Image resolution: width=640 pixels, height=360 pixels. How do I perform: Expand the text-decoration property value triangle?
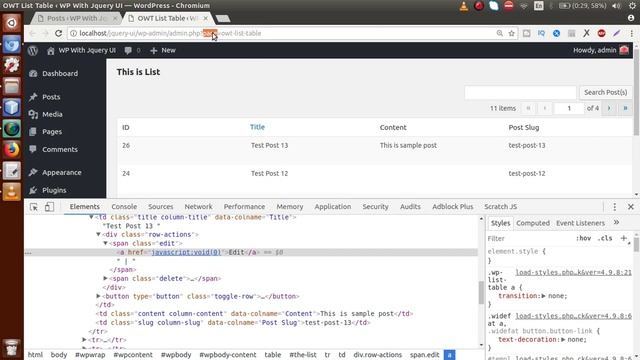click(x=563, y=340)
